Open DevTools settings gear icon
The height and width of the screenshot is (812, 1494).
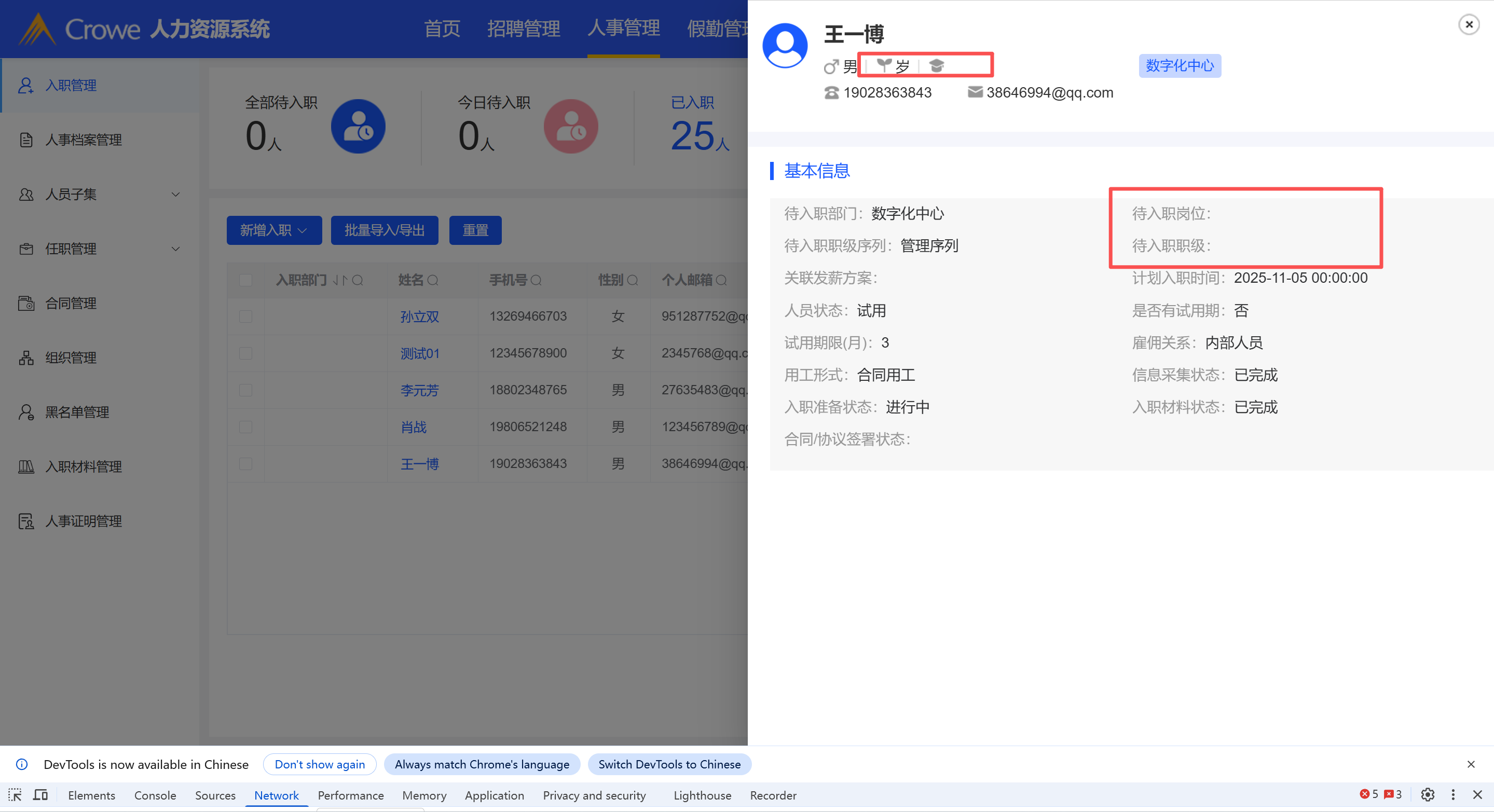coord(1427,795)
